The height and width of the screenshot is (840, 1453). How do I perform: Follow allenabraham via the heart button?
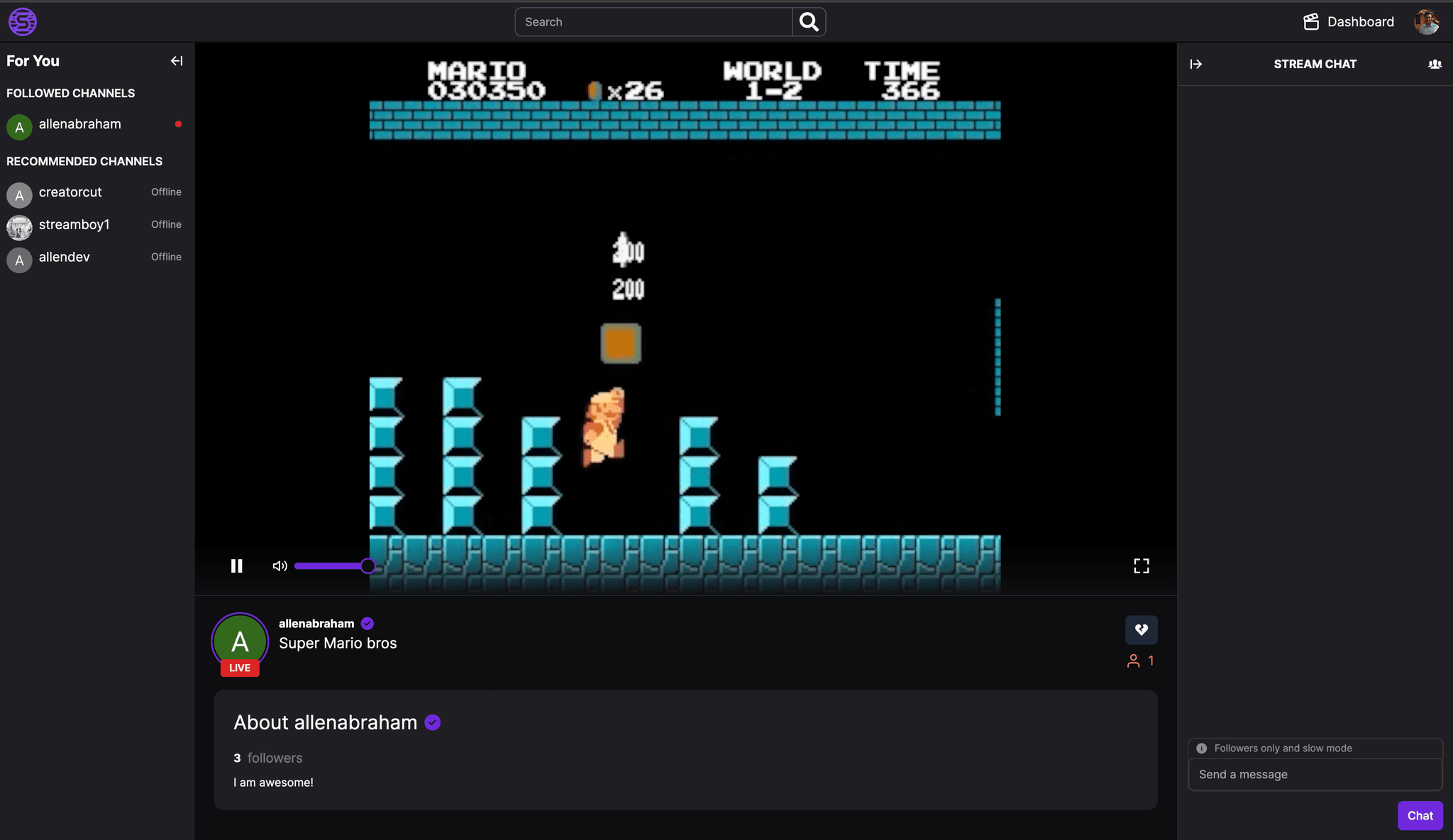click(x=1141, y=629)
